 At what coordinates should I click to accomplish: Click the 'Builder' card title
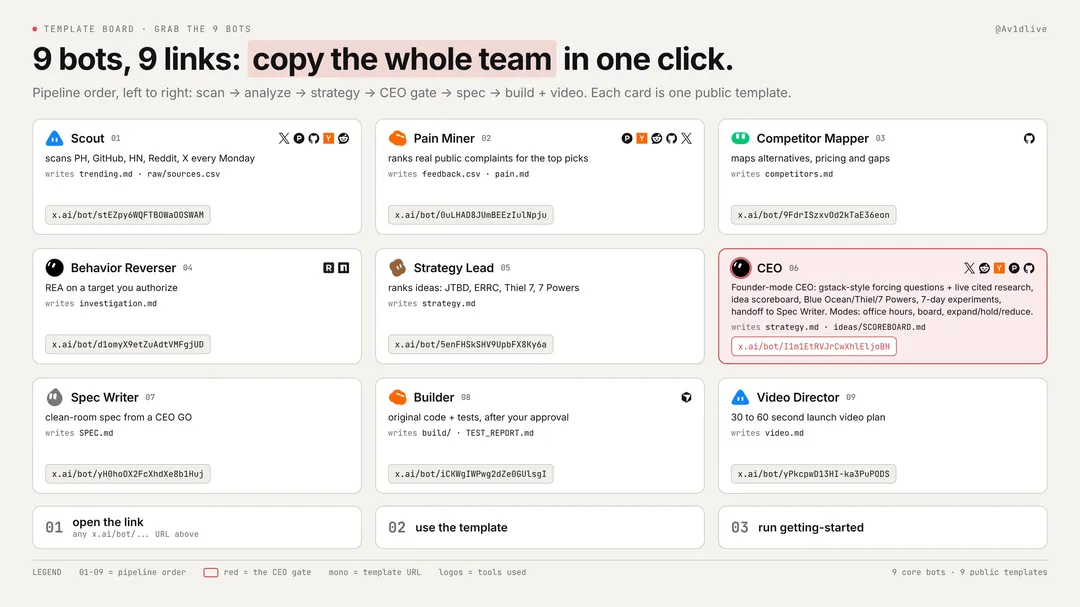coord(434,398)
